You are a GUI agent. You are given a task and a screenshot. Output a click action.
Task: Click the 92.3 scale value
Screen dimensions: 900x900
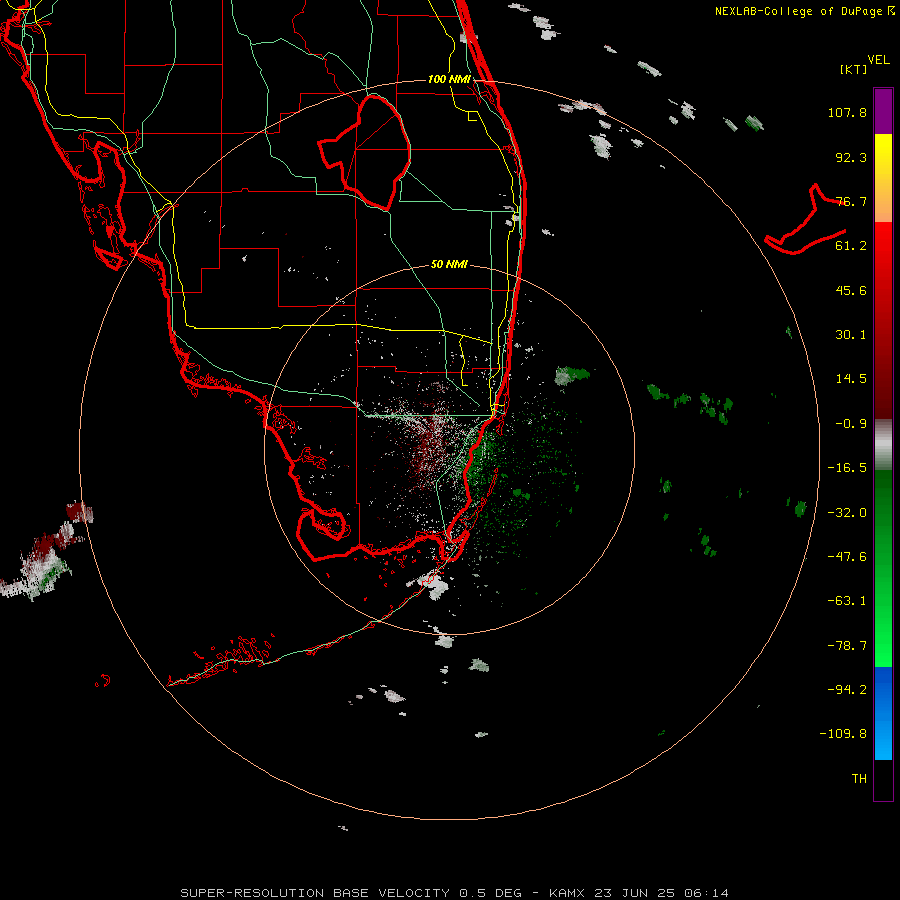click(x=851, y=157)
